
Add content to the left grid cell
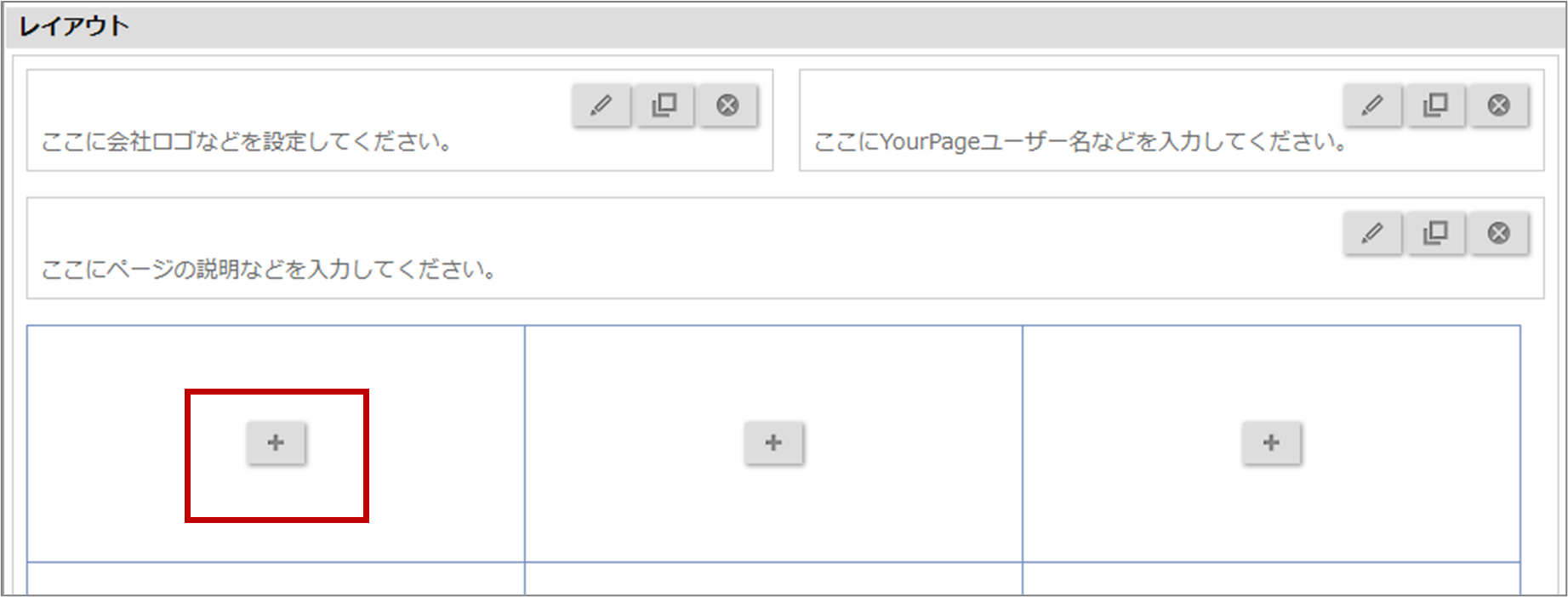tap(276, 443)
